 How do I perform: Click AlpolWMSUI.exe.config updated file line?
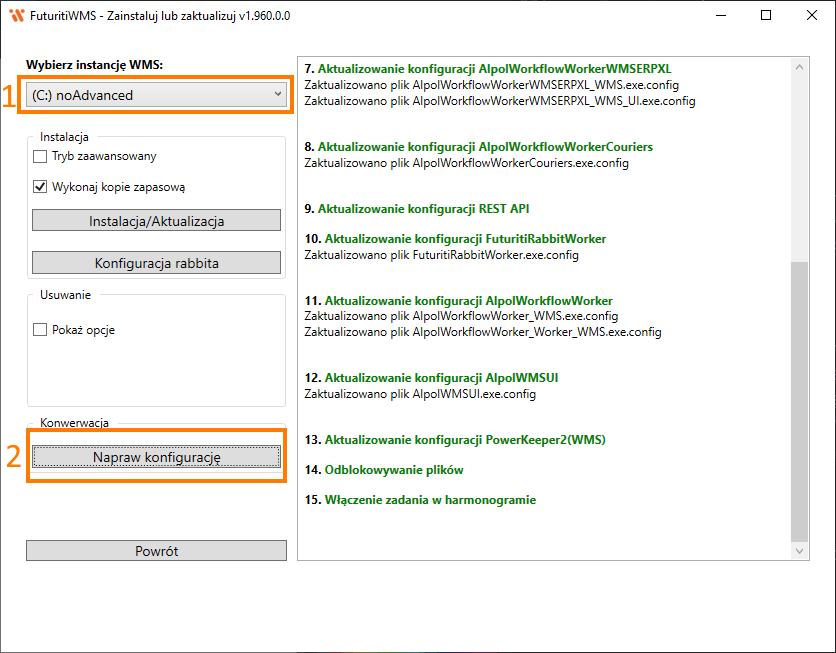[420, 394]
